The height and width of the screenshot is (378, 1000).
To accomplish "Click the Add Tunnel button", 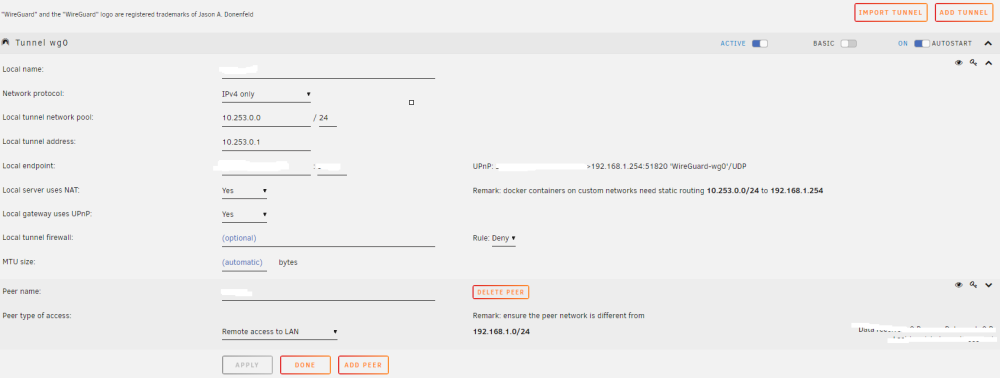I will [963, 13].
